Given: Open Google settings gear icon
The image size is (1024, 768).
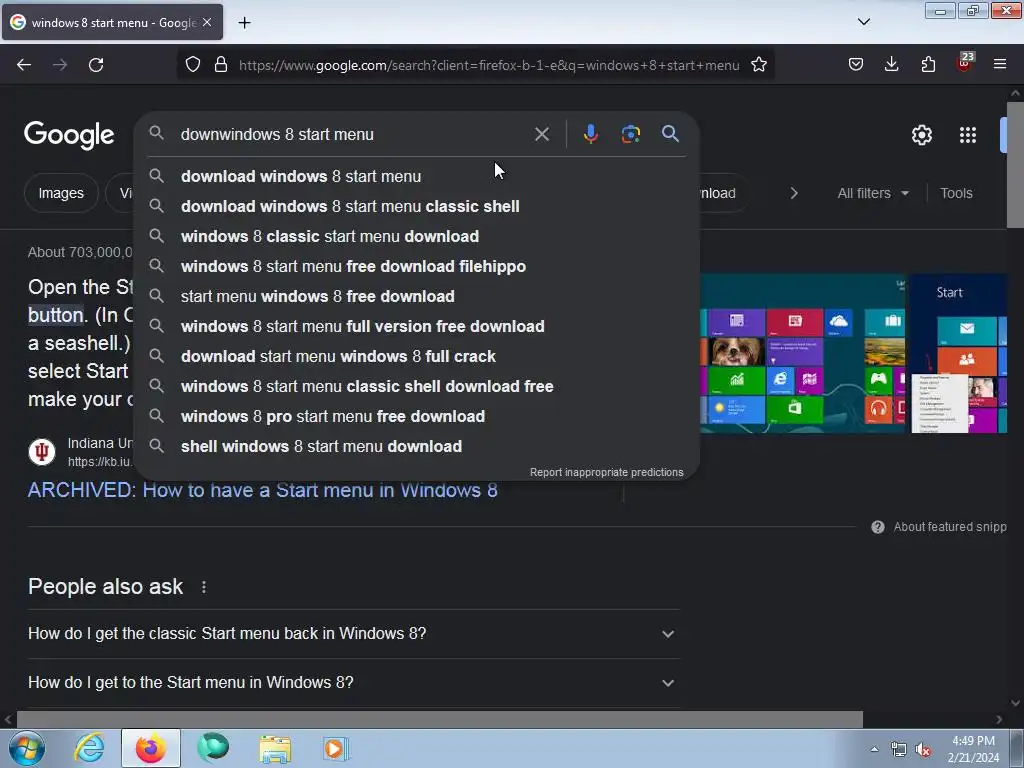Looking at the screenshot, I should [x=921, y=135].
